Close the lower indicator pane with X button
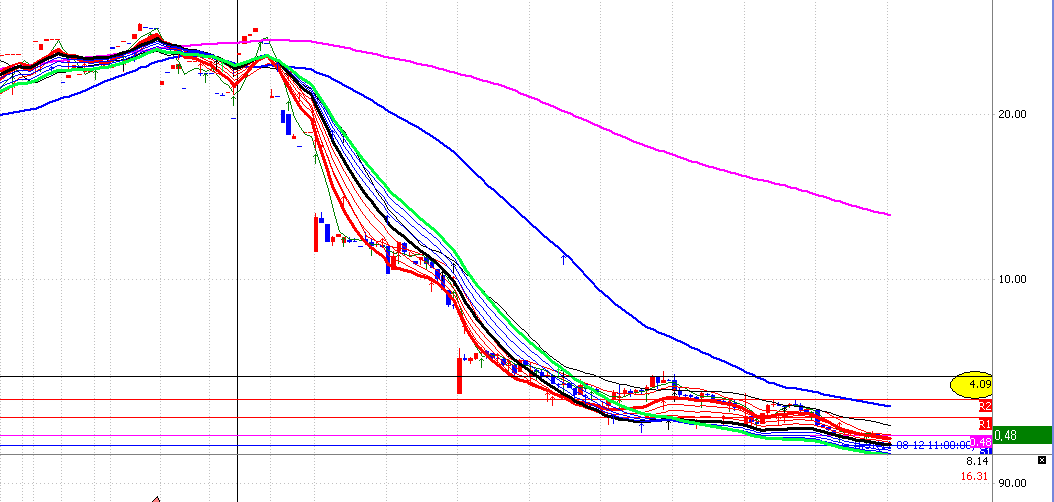 pos(1043,460)
